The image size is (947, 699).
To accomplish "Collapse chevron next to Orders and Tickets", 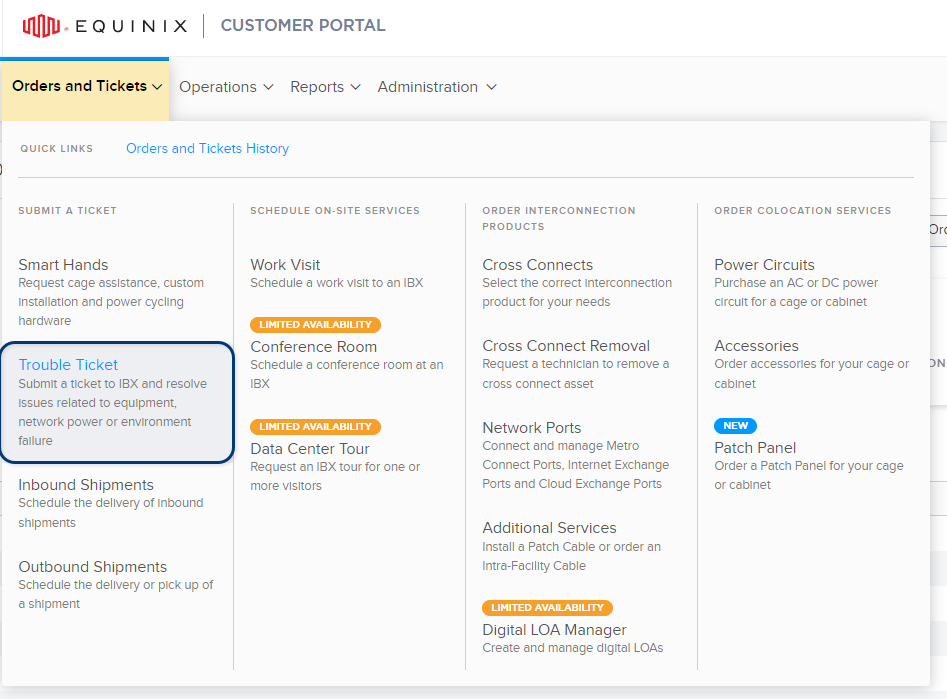I will 157,87.
